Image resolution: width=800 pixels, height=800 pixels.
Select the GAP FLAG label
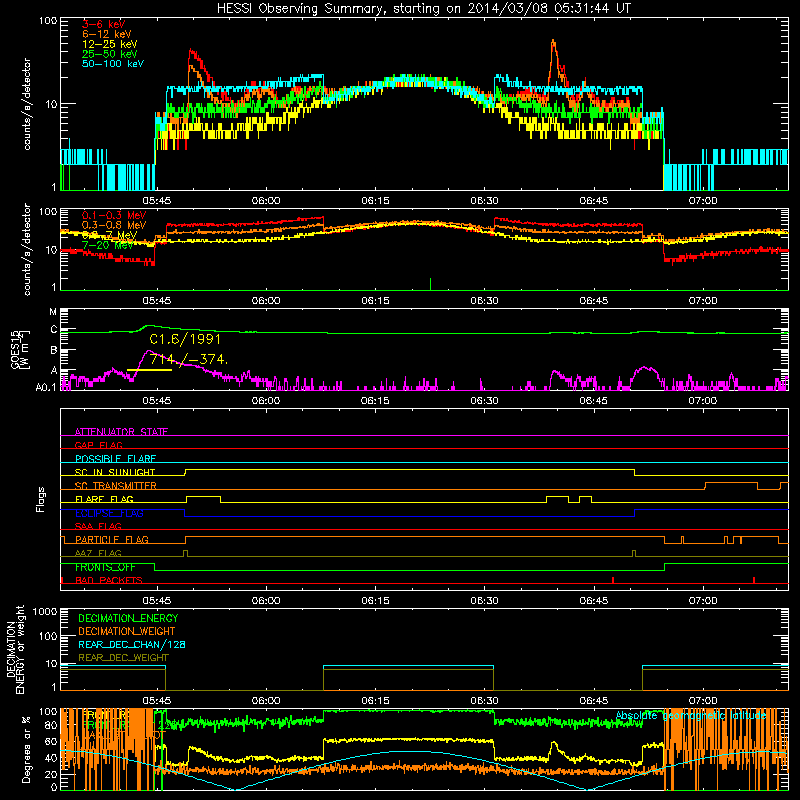pos(98,445)
